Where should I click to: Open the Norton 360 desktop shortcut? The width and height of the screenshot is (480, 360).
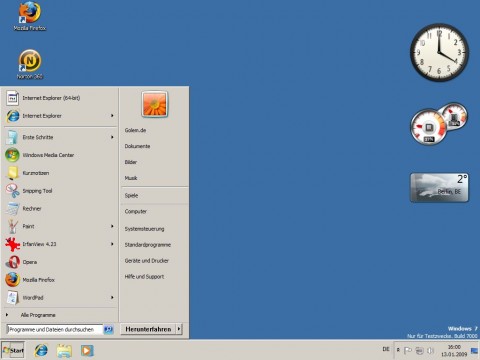coord(30,64)
